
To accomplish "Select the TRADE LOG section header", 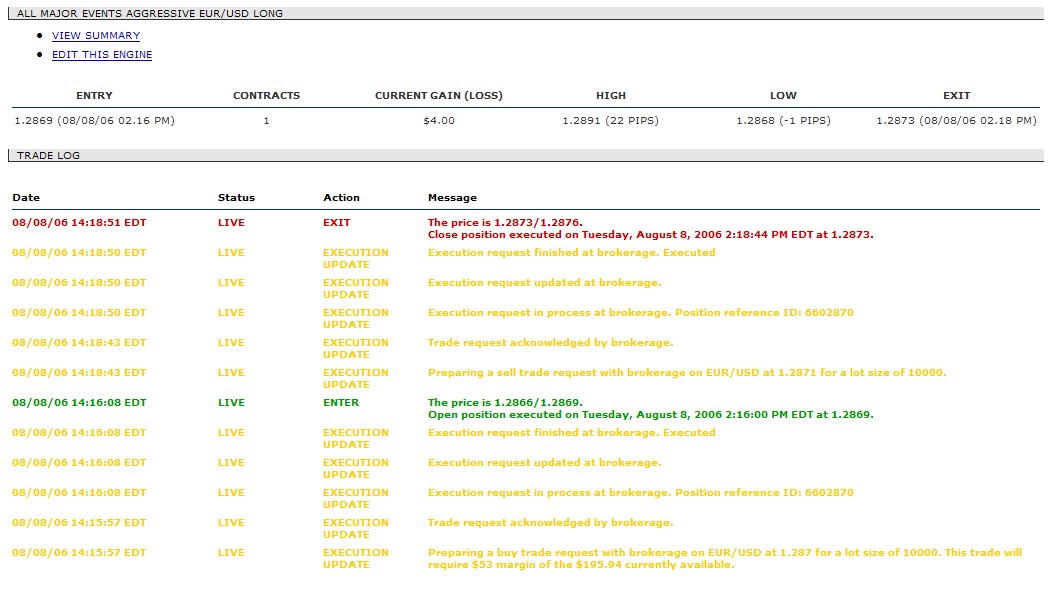I will [x=48, y=156].
